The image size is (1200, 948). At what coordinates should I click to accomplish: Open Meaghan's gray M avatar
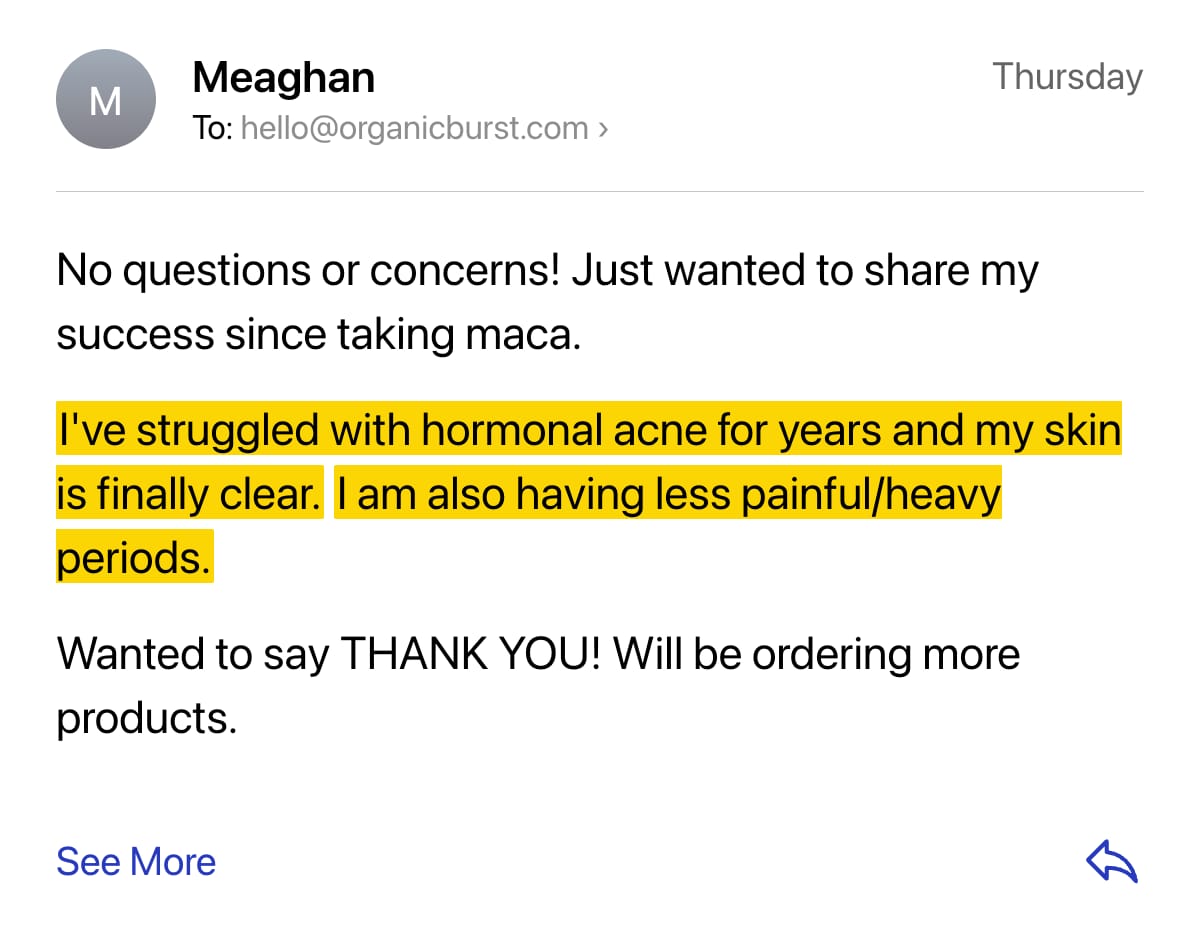(x=105, y=100)
